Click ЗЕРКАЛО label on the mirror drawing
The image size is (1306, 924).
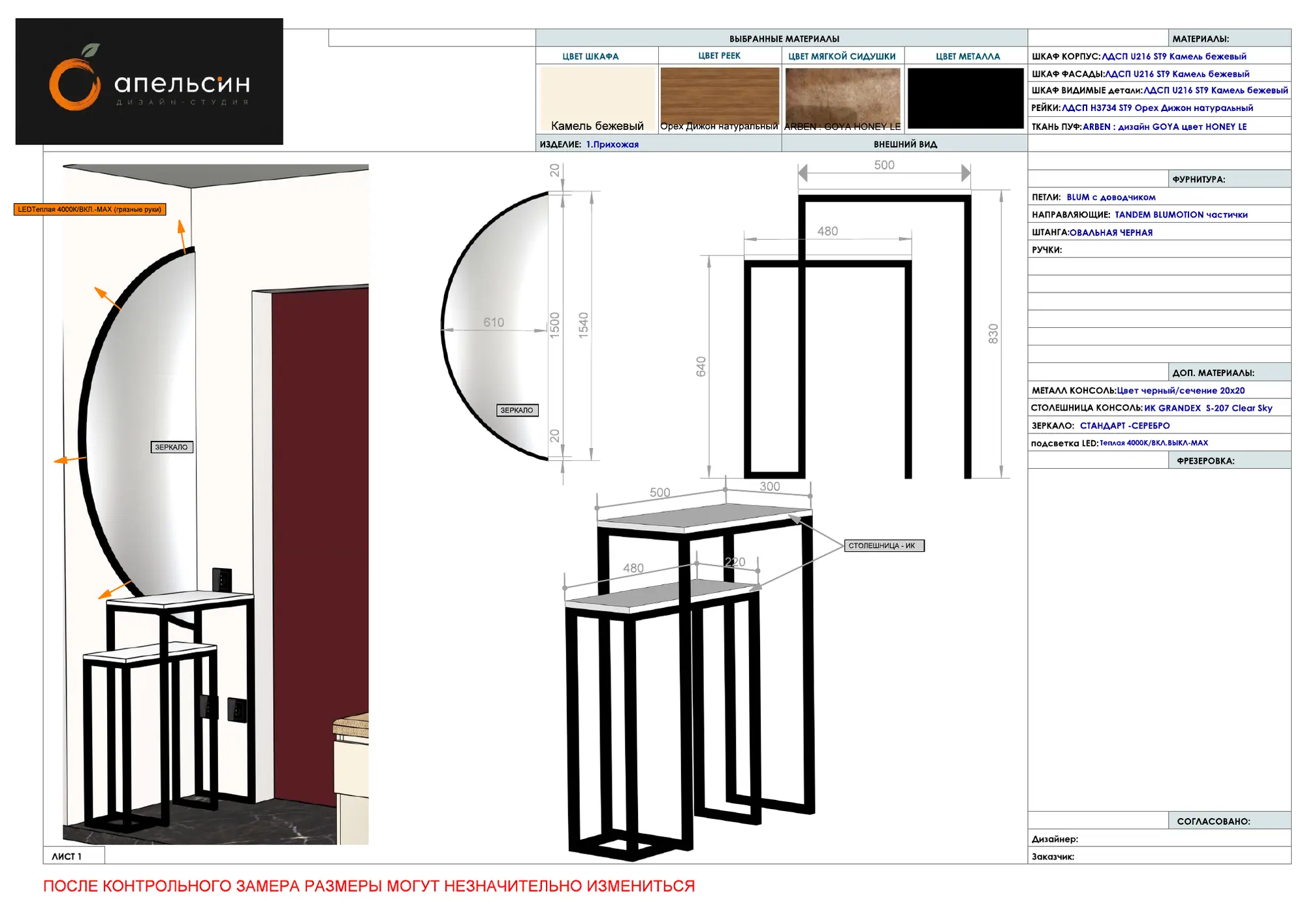[x=517, y=410]
